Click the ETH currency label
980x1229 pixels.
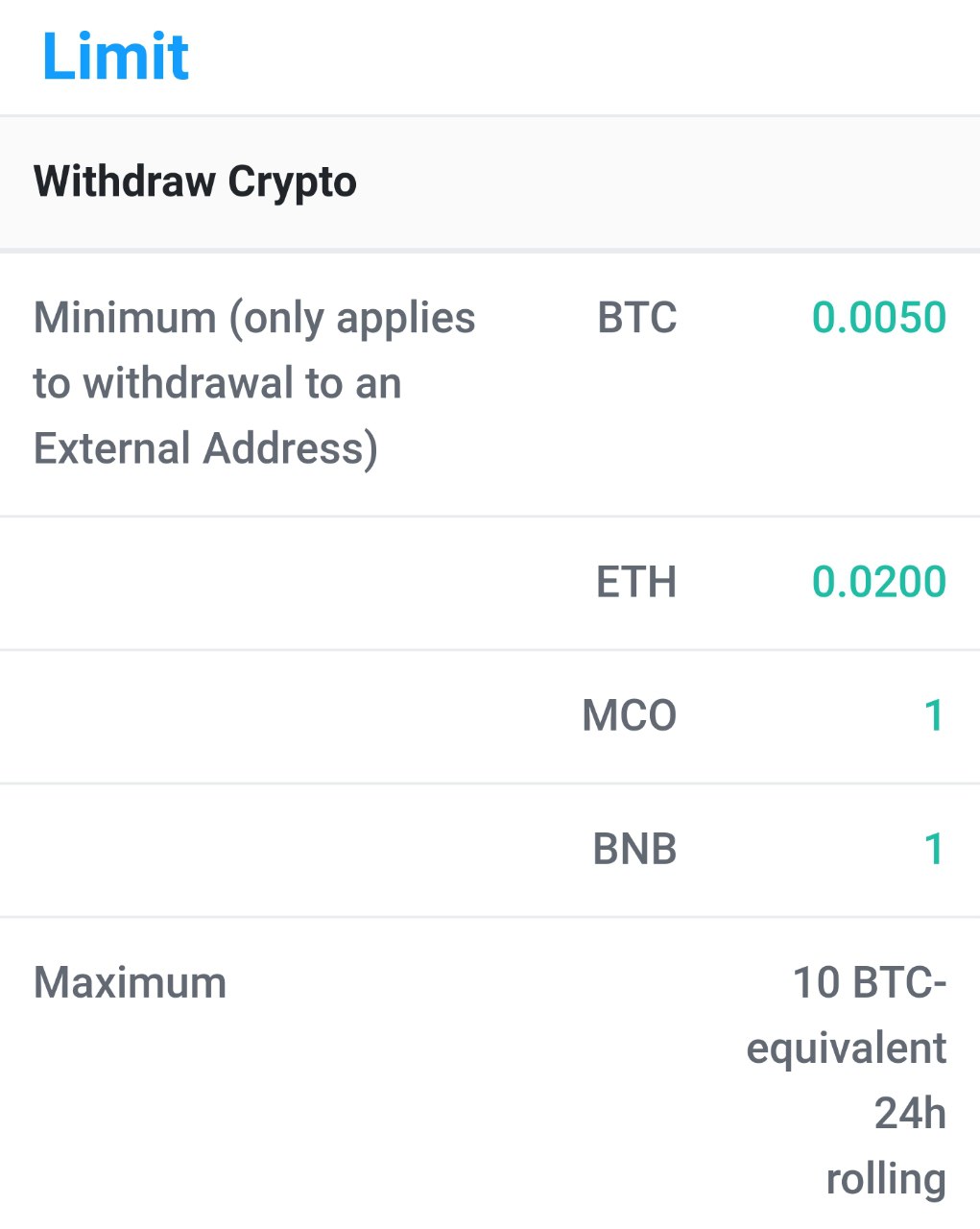click(x=635, y=582)
